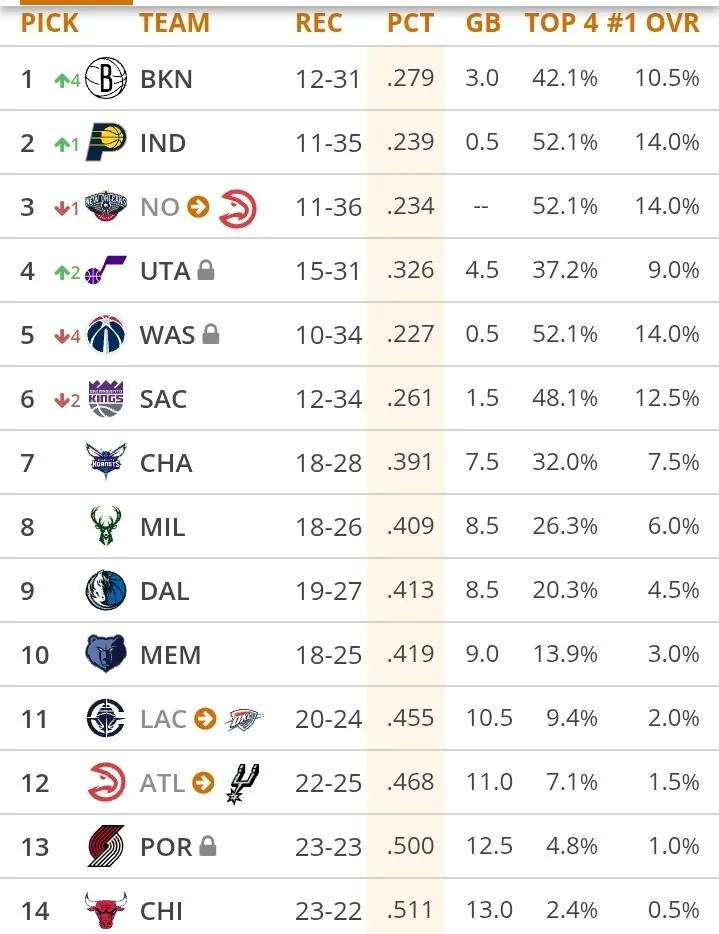Click the Brooklyn Nets logo
The height and width of the screenshot is (934, 719).
[x=105, y=78]
